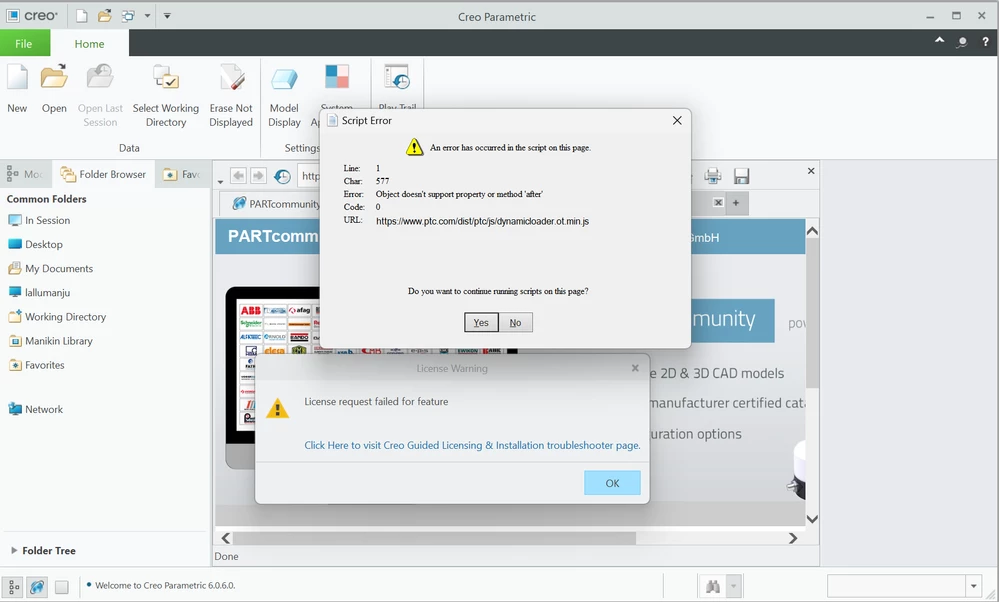Select the web browser icon in status bar
Screen dimensions: 999x602
pos(37,587)
